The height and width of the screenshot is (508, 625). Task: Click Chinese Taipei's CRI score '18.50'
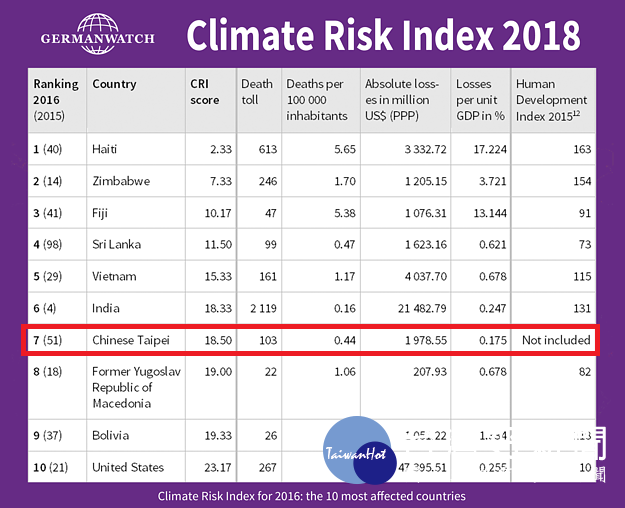(218, 341)
